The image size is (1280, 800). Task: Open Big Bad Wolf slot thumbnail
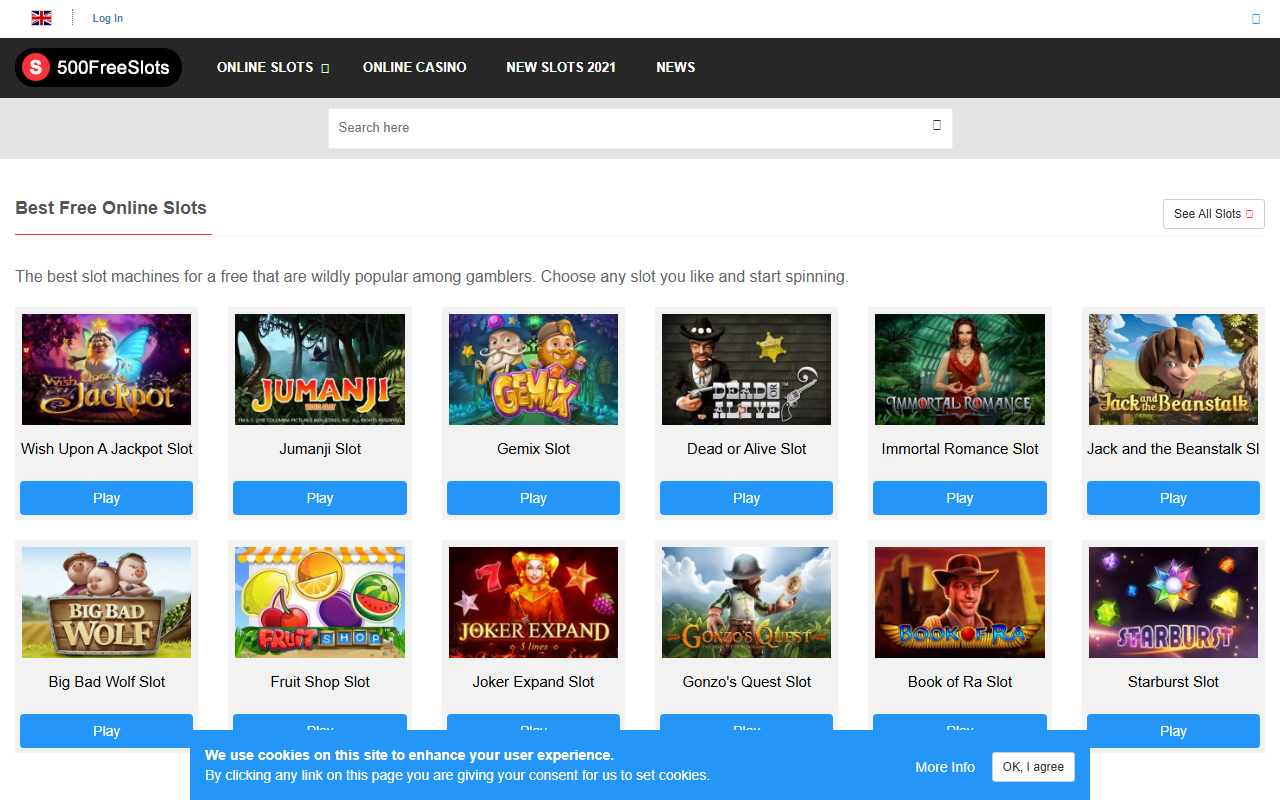pos(107,602)
